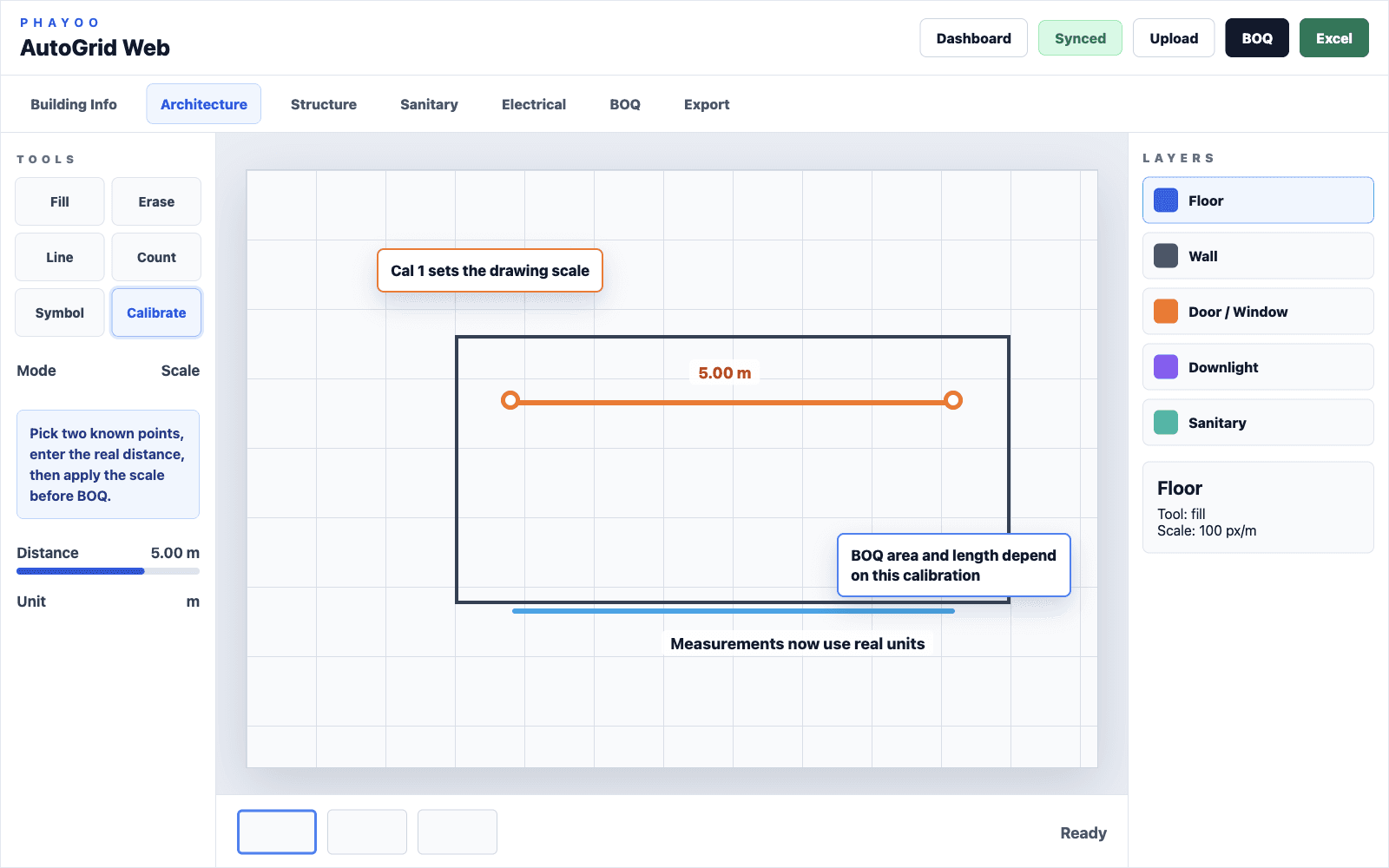Click the left calibration endpoint handle
Viewport: 1389px width, 868px height.
pyautogui.click(x=510, y=400)
